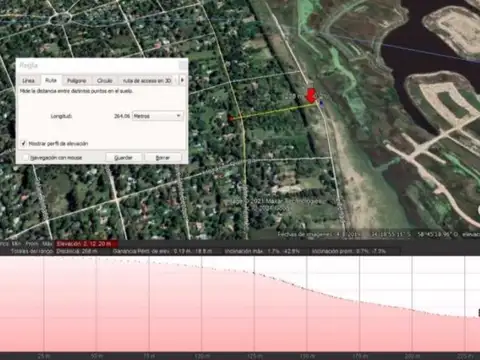Click the Inclinación prom. statistic
Screen dimensions: 480x360
349,251
